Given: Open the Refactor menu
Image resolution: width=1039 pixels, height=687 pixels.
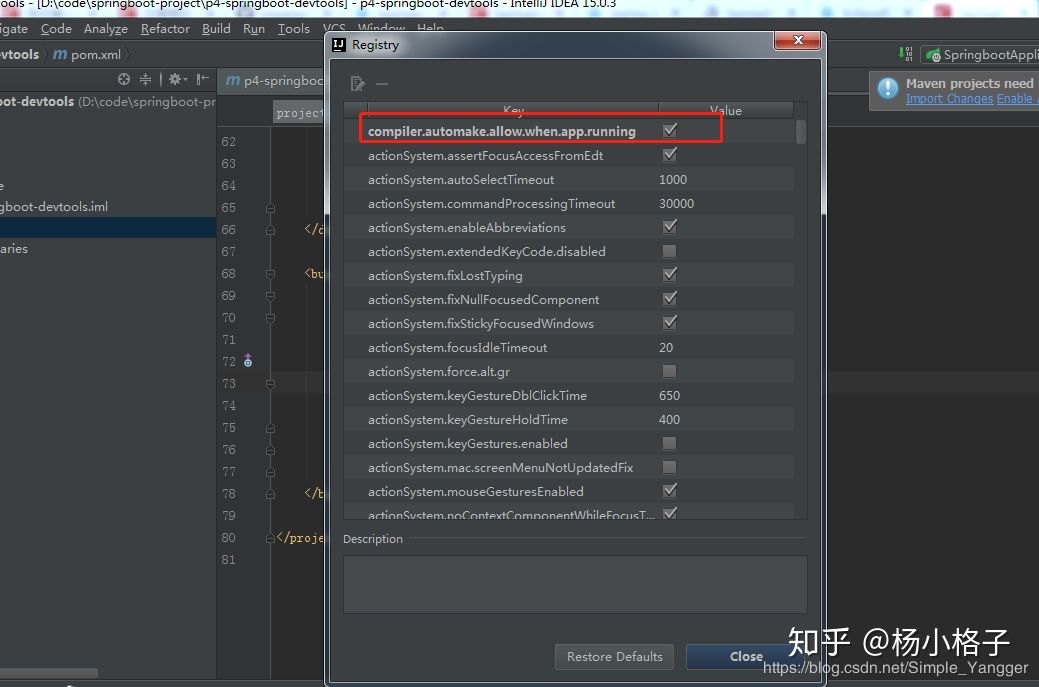Looking at the screenshot, I should click(165, 28).
